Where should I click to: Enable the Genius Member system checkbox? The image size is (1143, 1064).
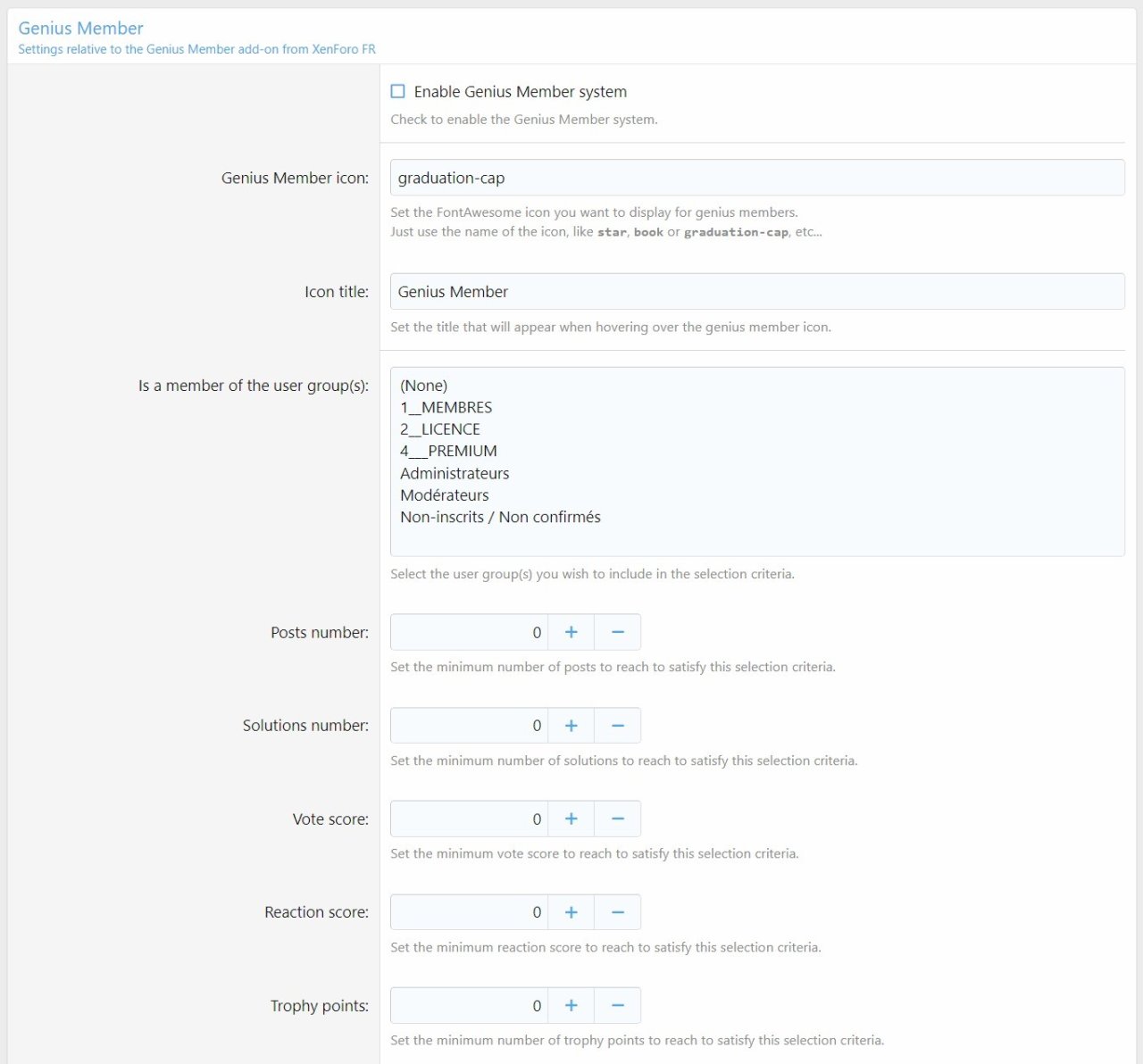[398, 92]
